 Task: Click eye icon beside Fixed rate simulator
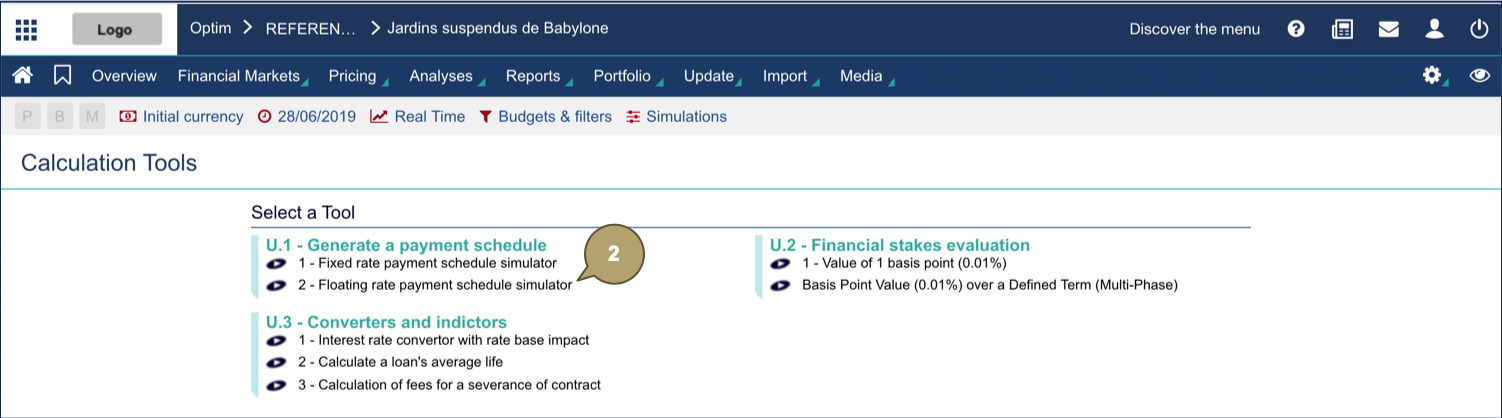[277, 264]
